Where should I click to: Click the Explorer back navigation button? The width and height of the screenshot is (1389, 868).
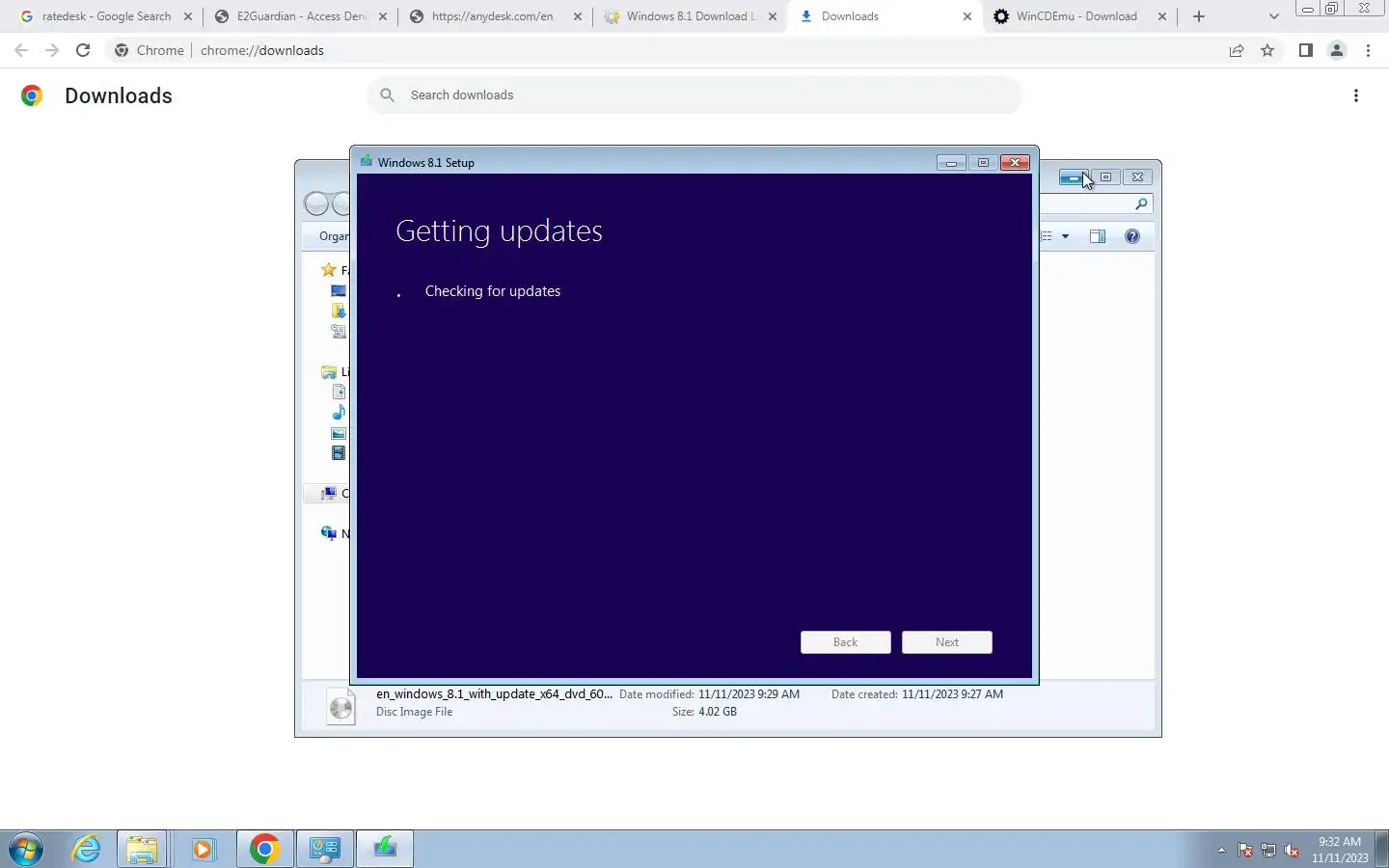click(315, 203)
